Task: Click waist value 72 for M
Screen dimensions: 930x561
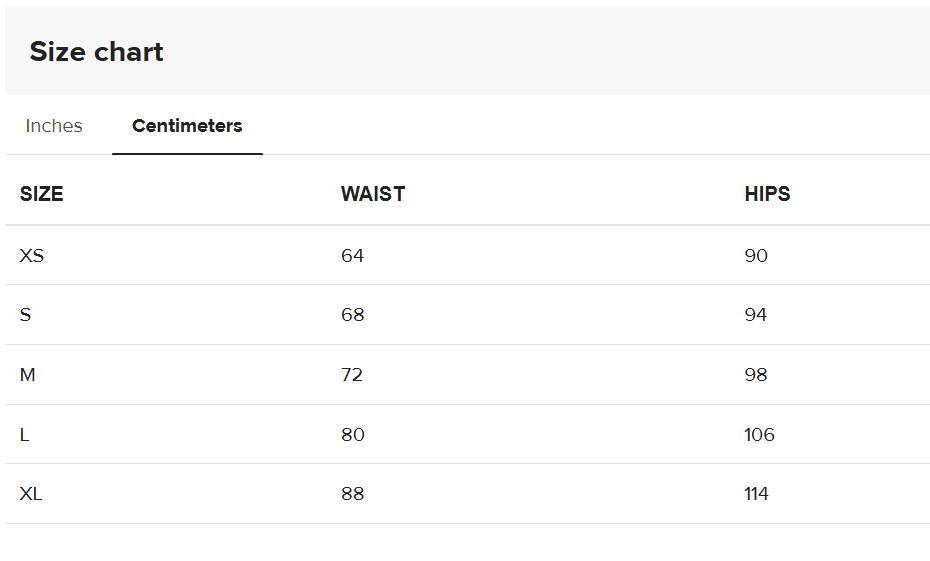Action: click(352, 375)
